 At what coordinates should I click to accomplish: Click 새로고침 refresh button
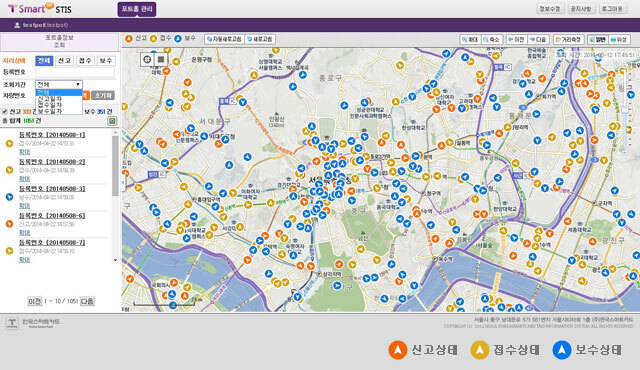pos(260,39)
